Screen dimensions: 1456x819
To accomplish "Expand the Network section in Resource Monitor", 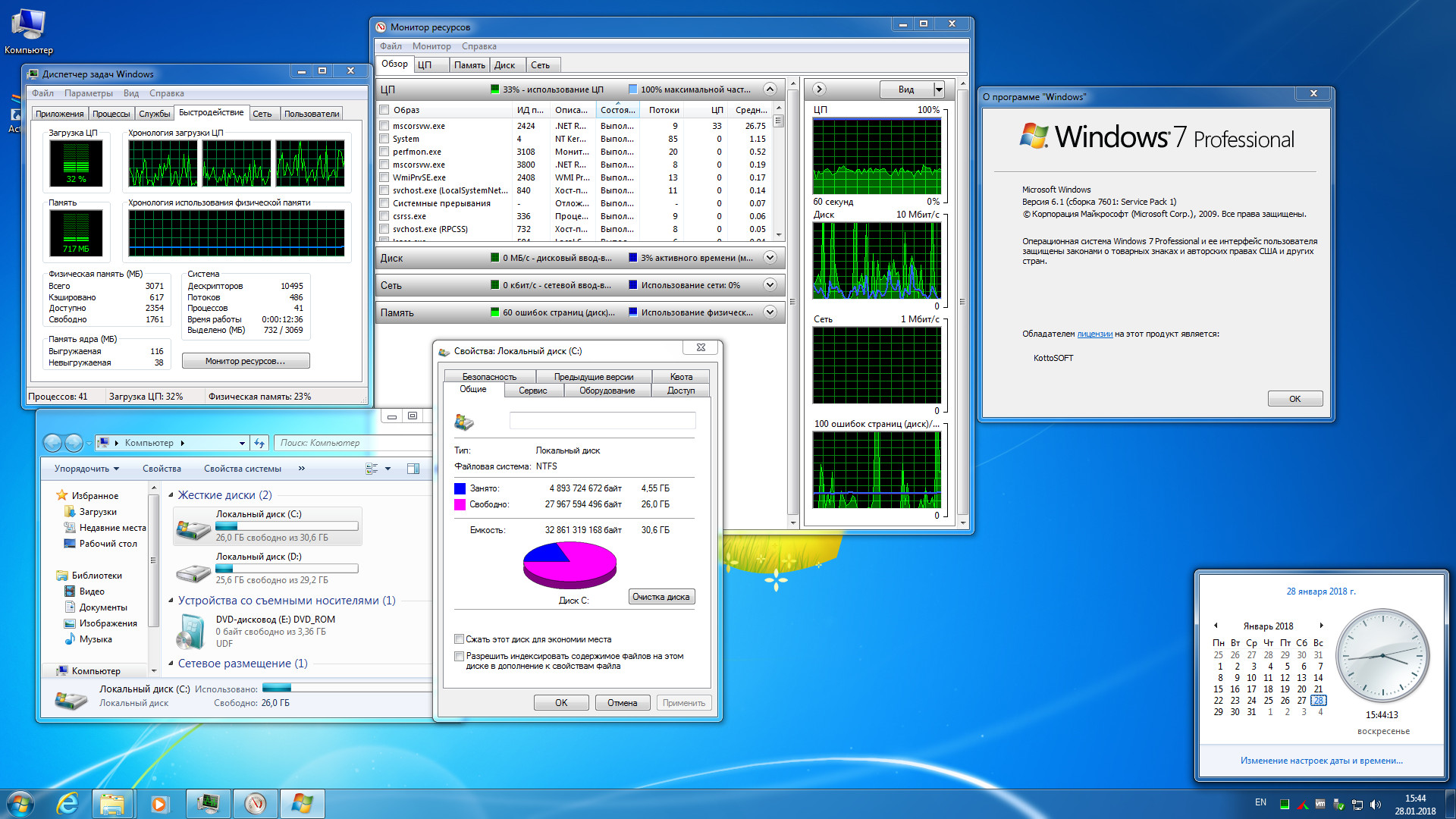I will point(770,285).
